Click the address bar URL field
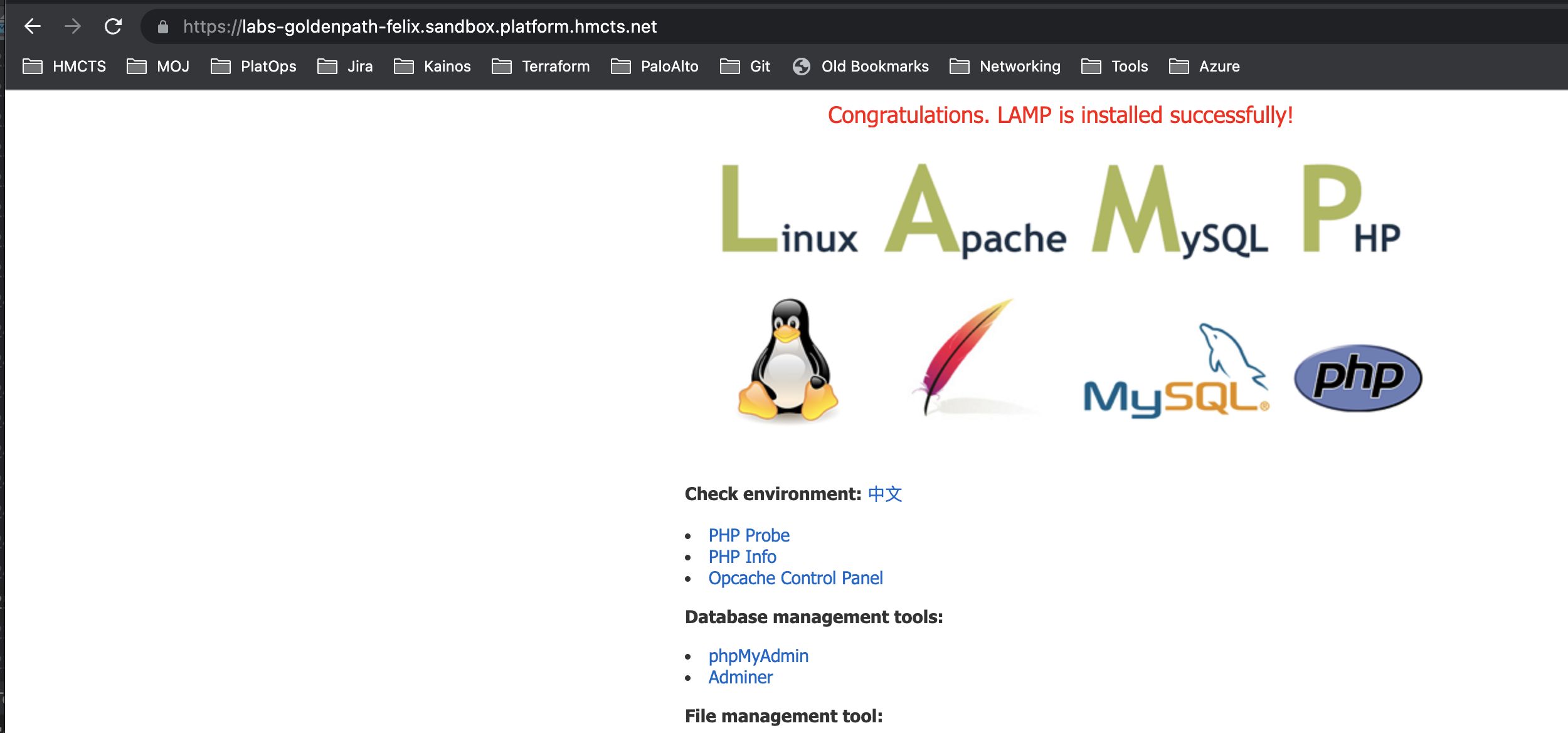Image resolution: width=1568 pixels, height=733 pixels. click(x=853, y=26)
